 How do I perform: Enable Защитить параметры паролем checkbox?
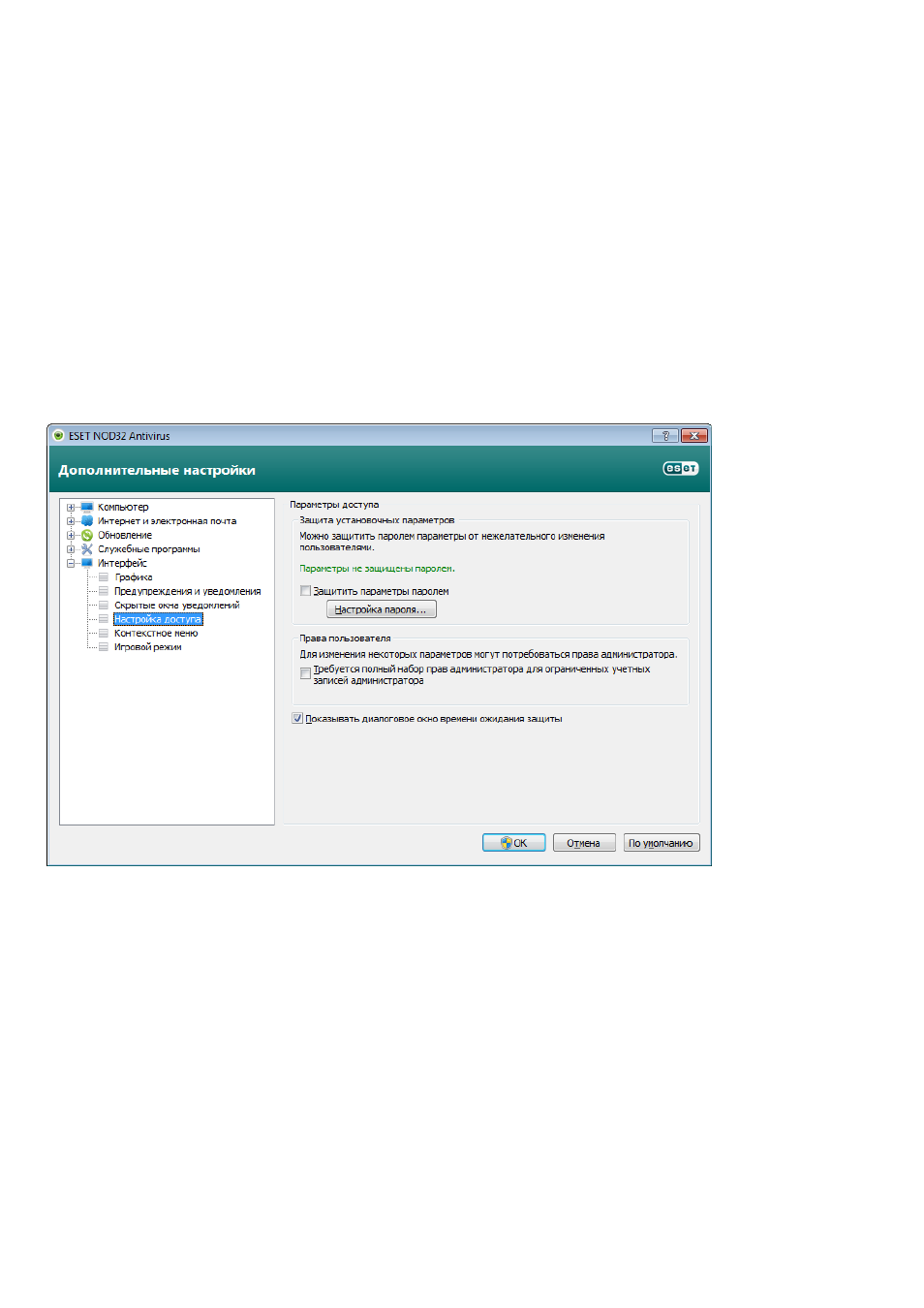click(305, 591)
